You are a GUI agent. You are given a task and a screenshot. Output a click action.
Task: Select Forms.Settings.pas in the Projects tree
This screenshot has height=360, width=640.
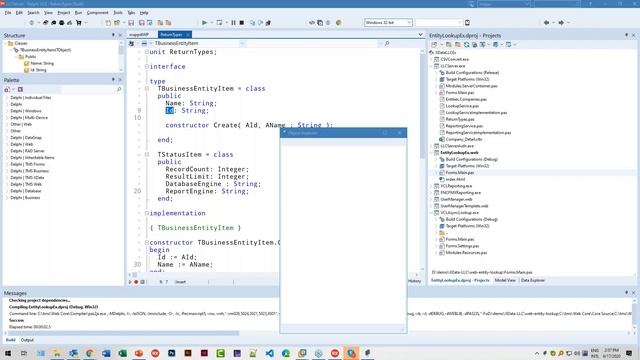462,246
